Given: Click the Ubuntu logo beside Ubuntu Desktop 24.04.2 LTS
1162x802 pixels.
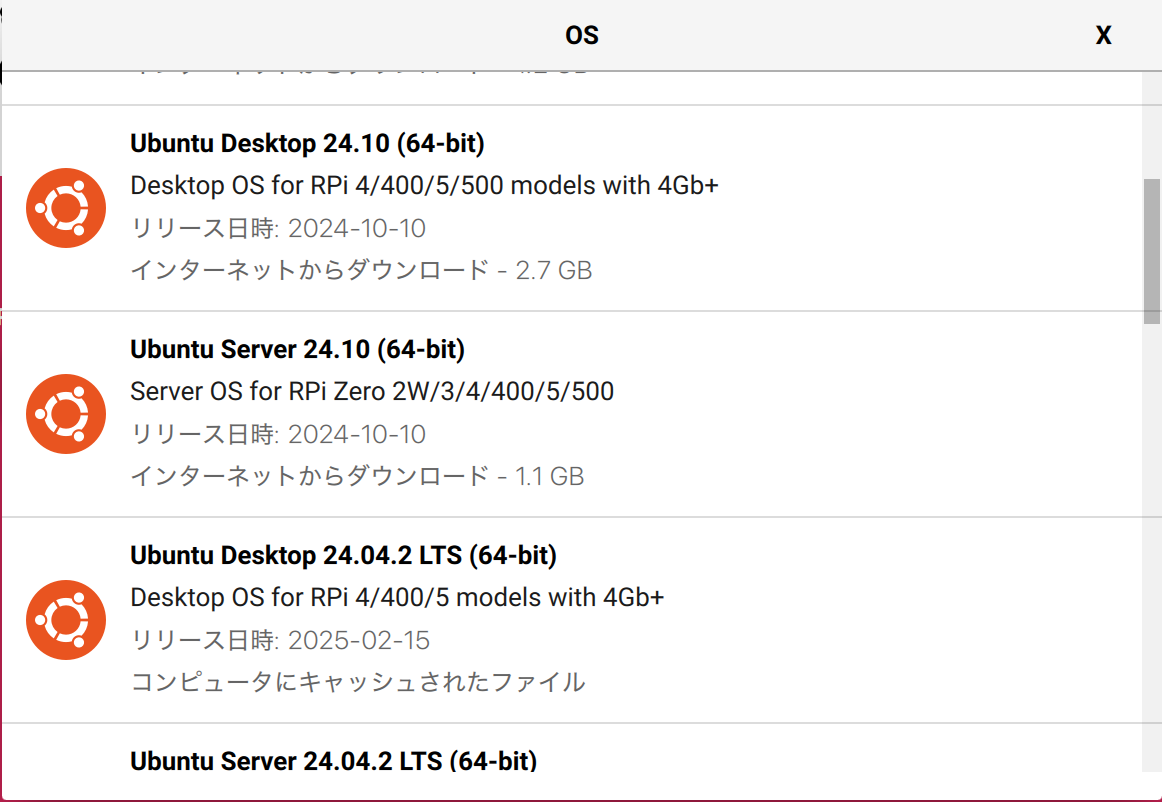Looking at the screenshot, I should tap(66, 620).
